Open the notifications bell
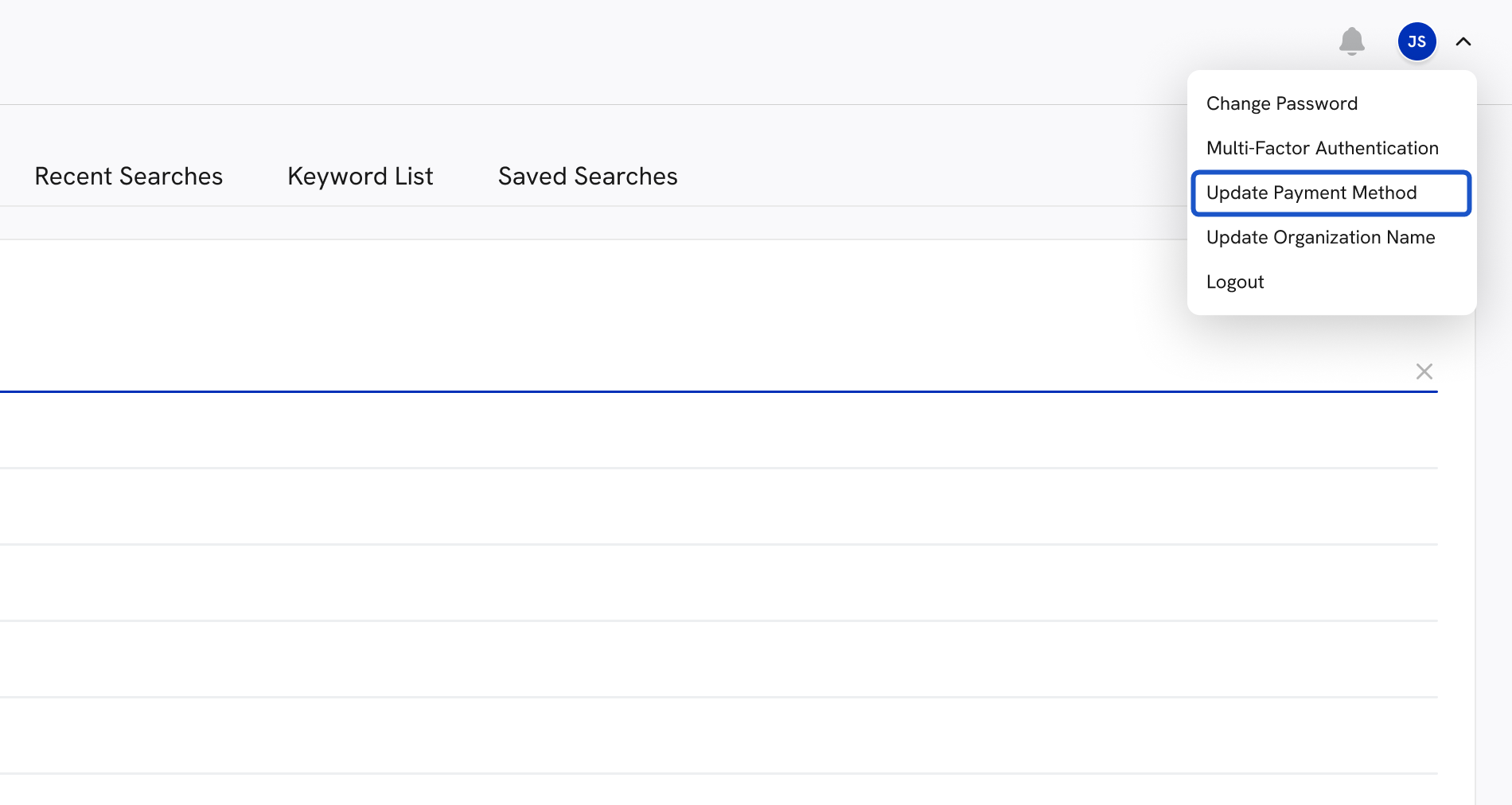 click(x=1351, y=41)
